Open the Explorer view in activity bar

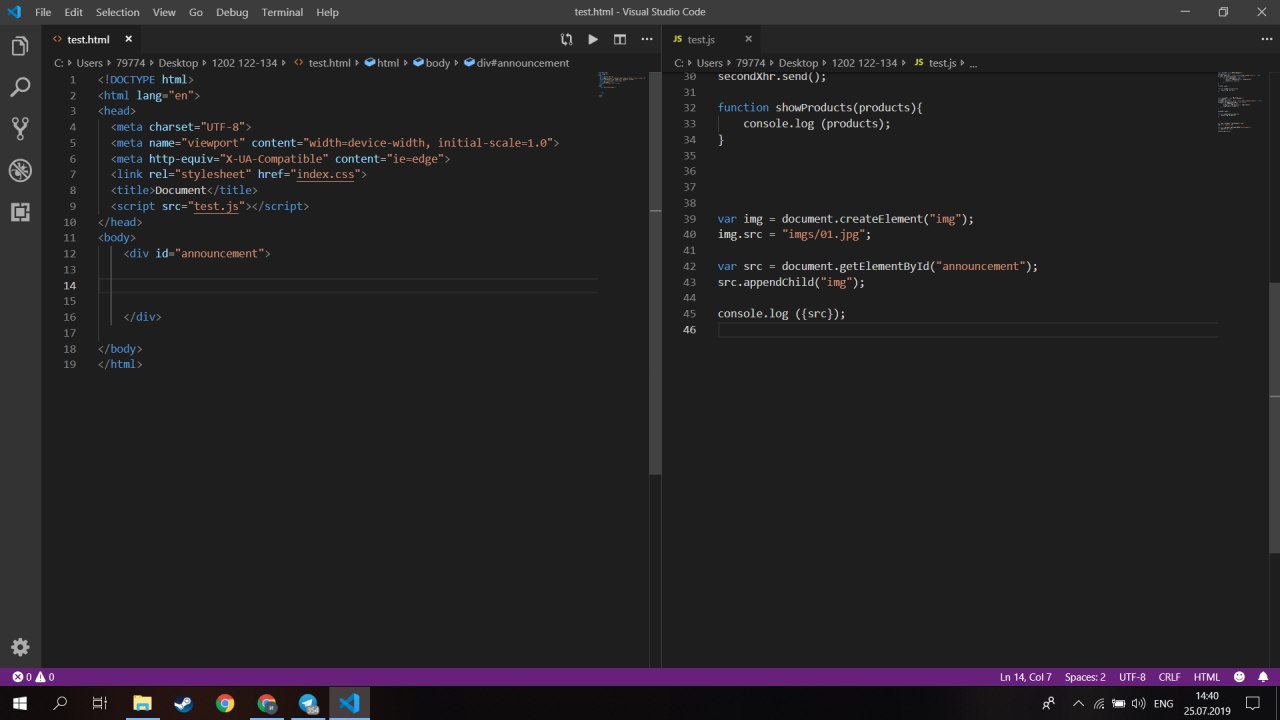coord(20,46)
